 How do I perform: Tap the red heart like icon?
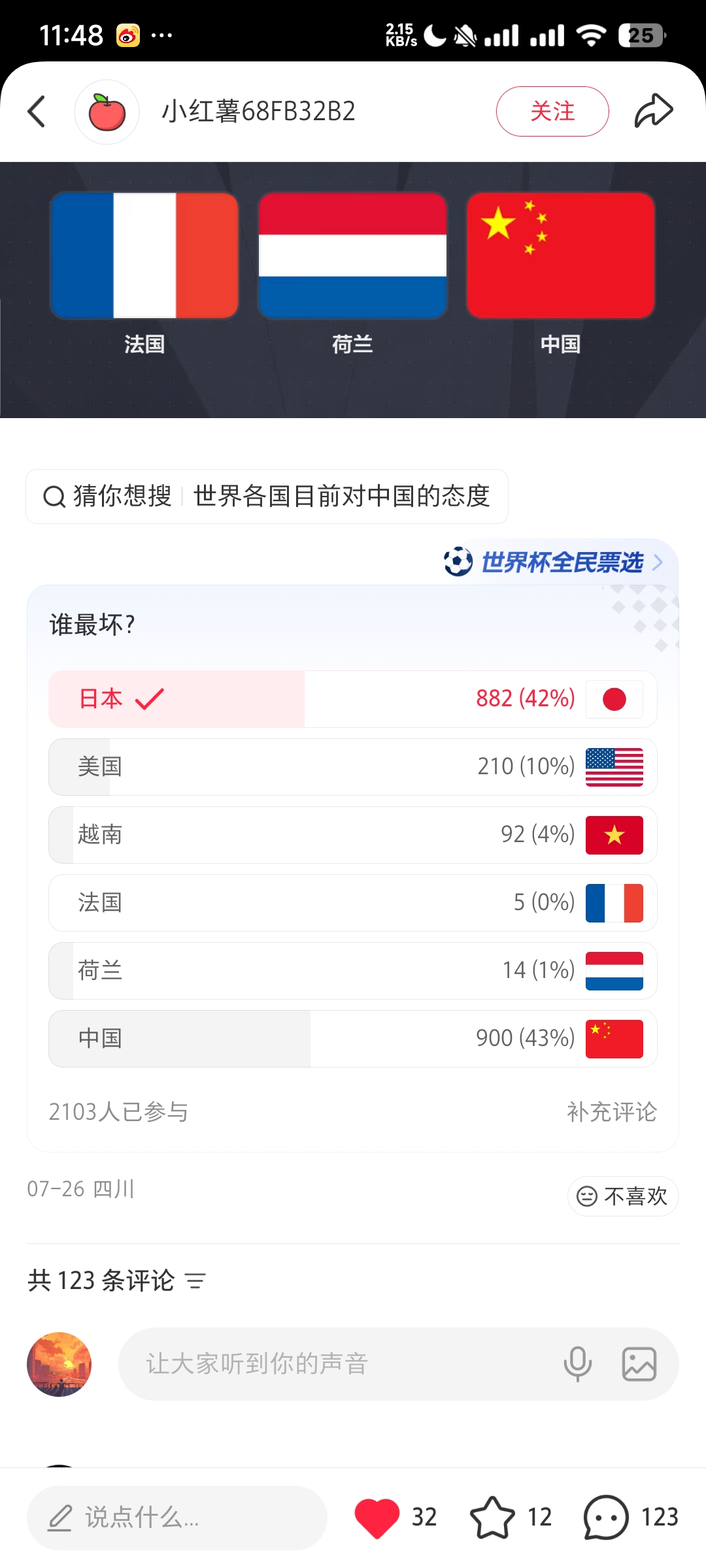377,1517
